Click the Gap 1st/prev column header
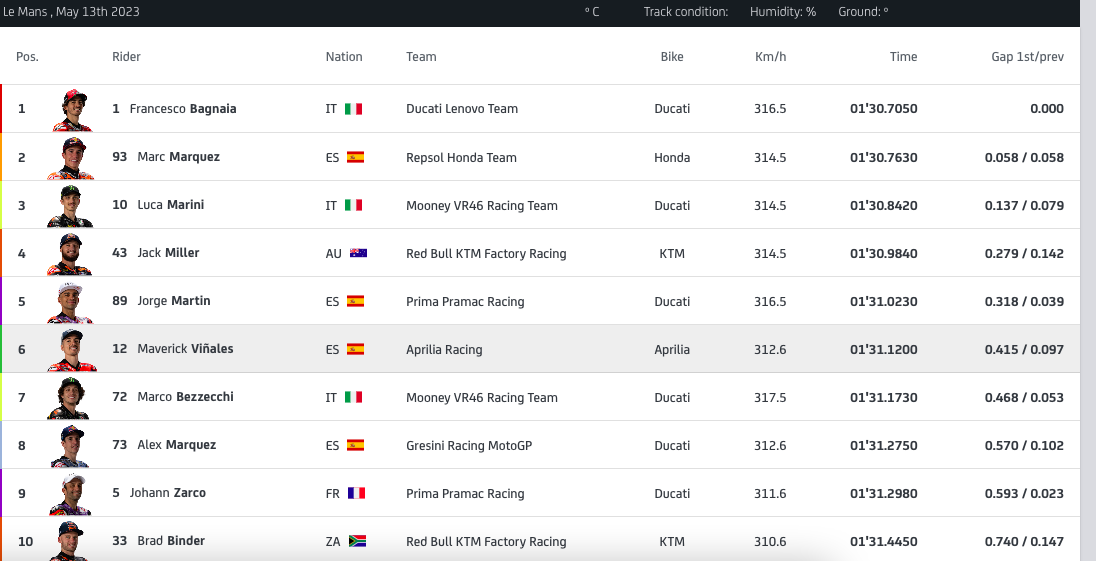 click(x=1027, y=57)
